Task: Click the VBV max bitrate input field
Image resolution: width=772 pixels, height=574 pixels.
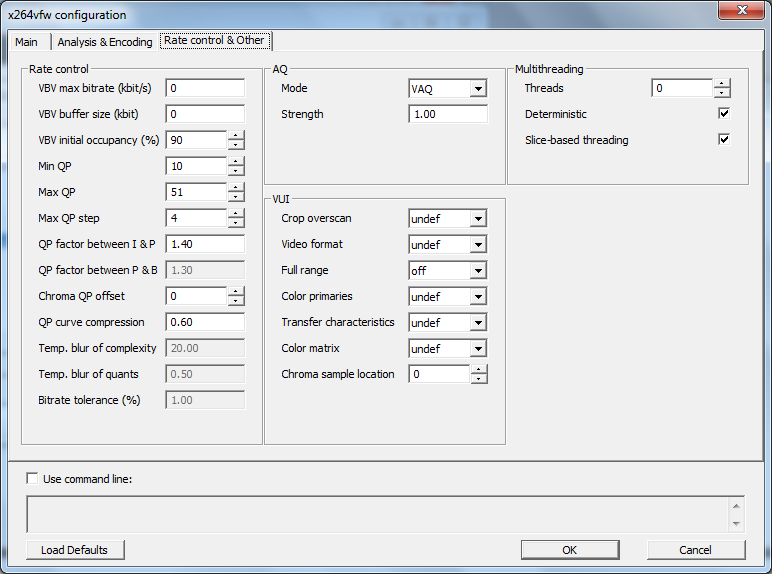Action: click(x=205, y=88)
